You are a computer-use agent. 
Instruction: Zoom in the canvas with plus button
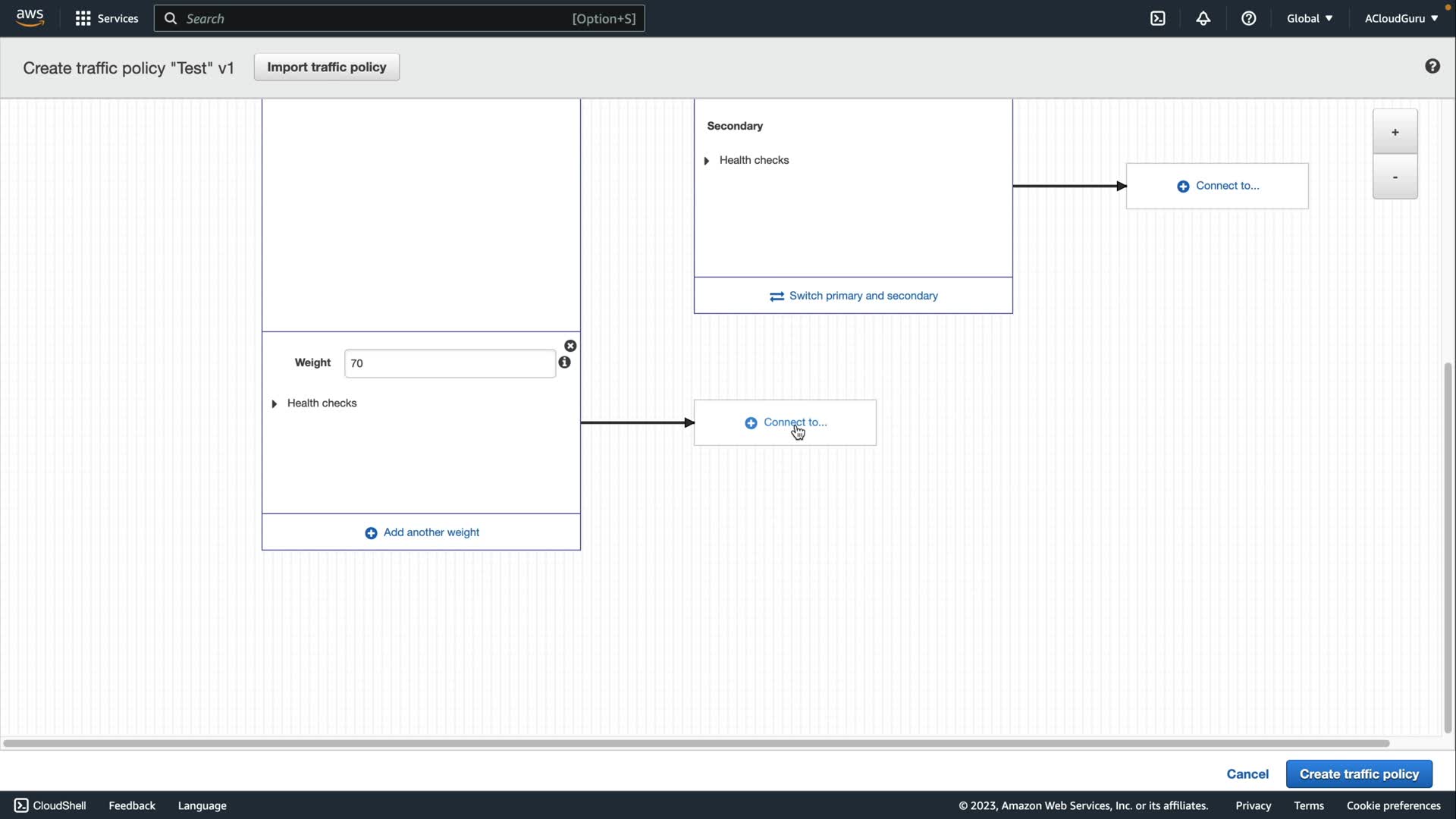pyautogui.click(x=1395, y=132)
